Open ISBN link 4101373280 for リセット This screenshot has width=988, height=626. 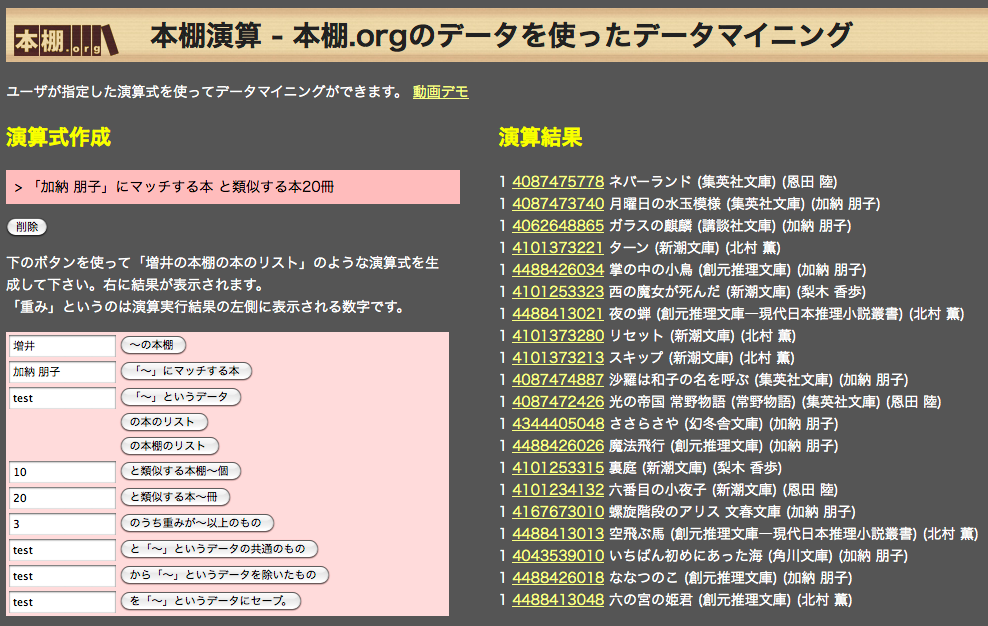(558, 337)
